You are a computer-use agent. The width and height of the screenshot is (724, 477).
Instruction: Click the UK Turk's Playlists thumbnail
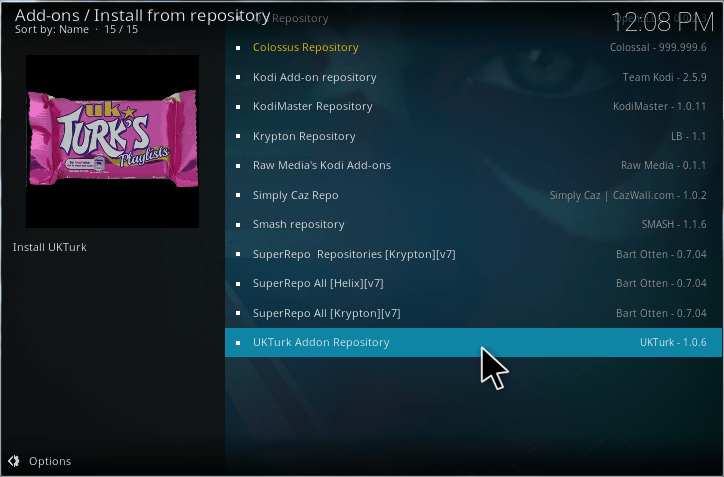click(x=113, y=141)
